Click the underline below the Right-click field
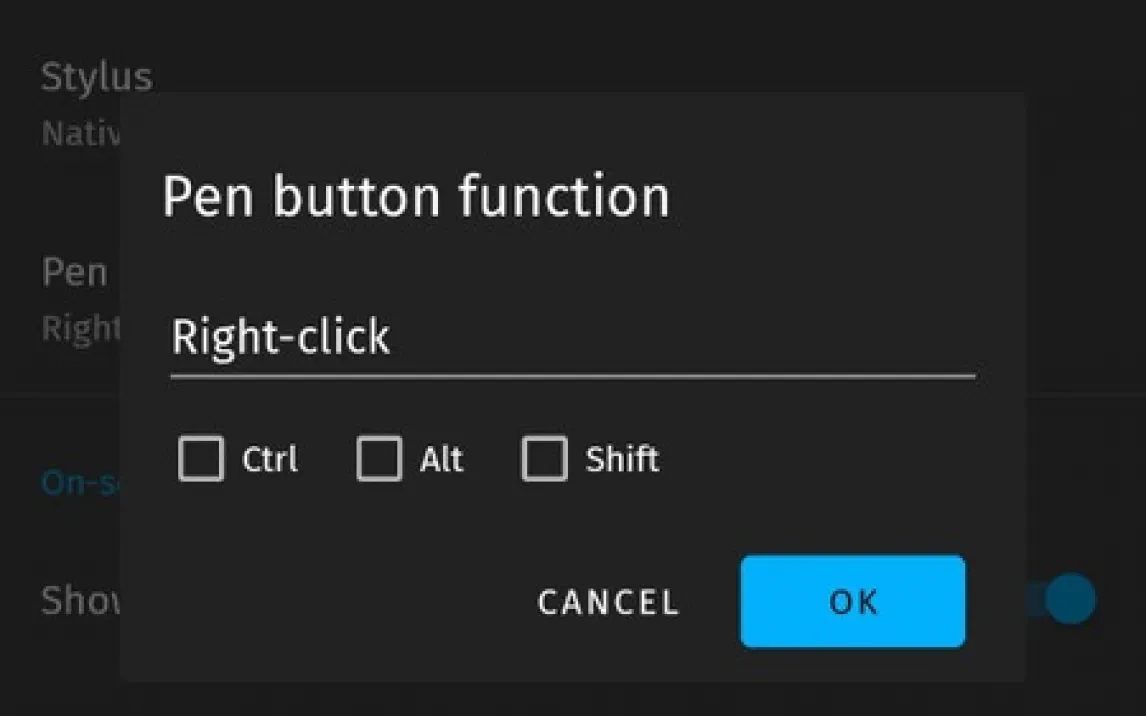 click(x=572, y=377)
